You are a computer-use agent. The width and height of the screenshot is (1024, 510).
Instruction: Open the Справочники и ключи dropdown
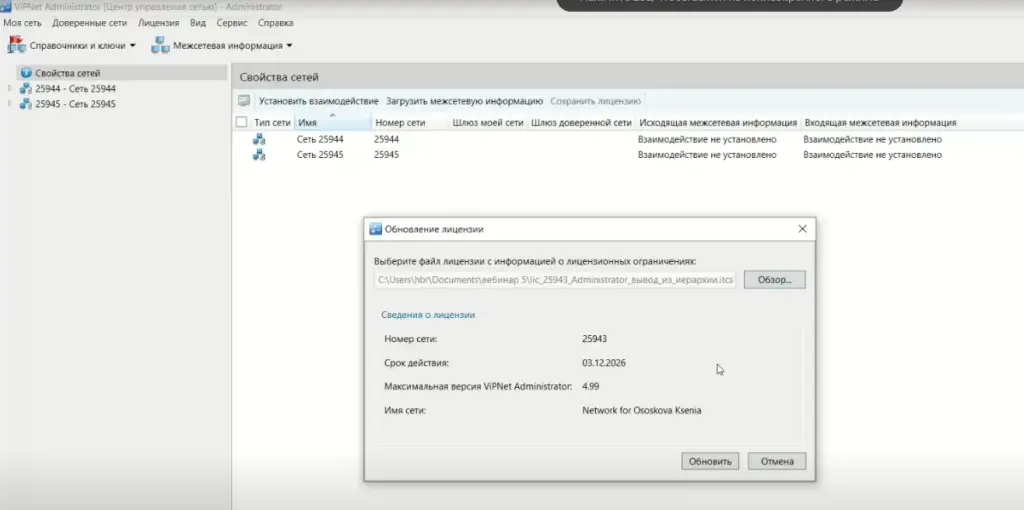tap(133, 46)
